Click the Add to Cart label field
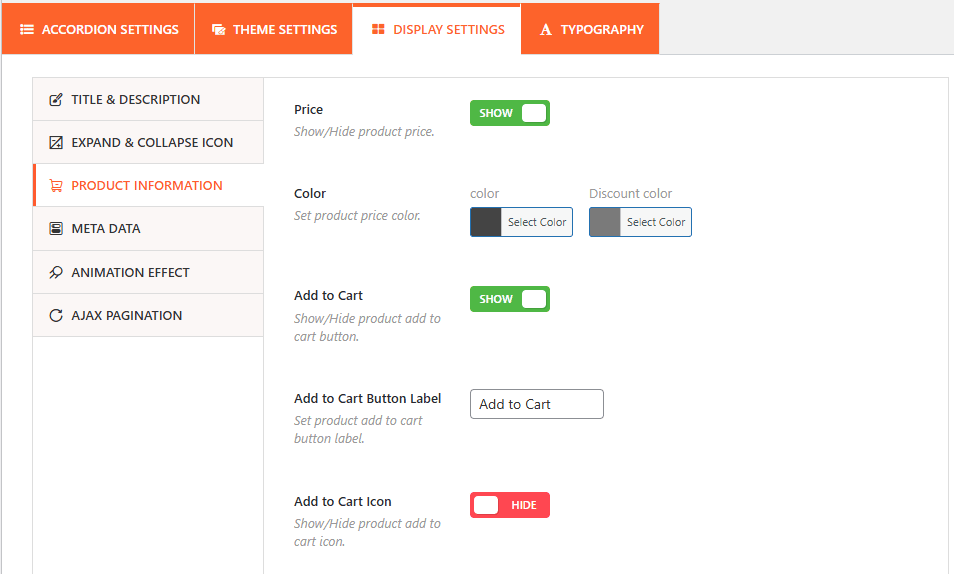The image size is (954, 574). [537, 404]
